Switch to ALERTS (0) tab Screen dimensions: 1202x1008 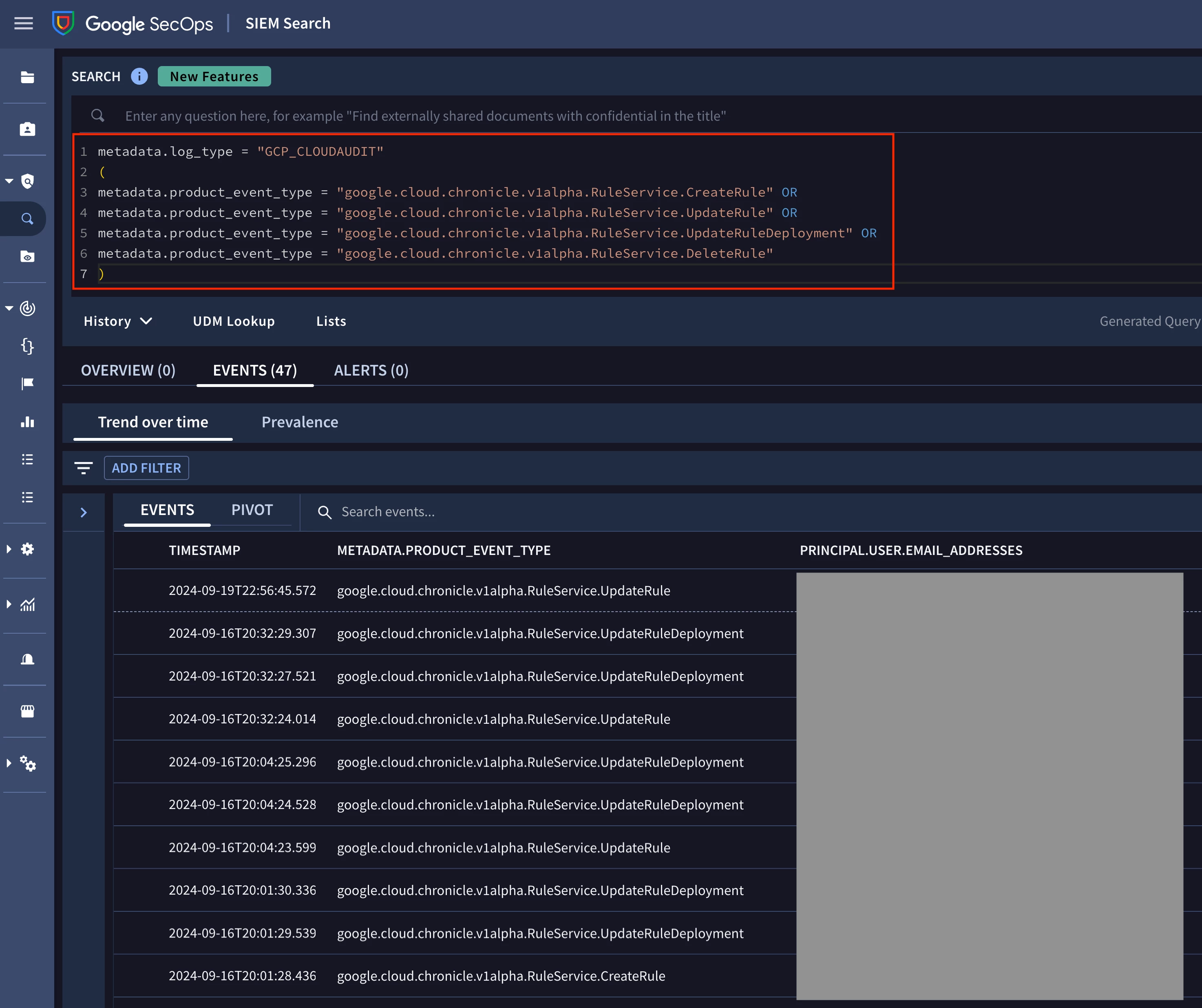pyautogui.click(x=371, y=370)
